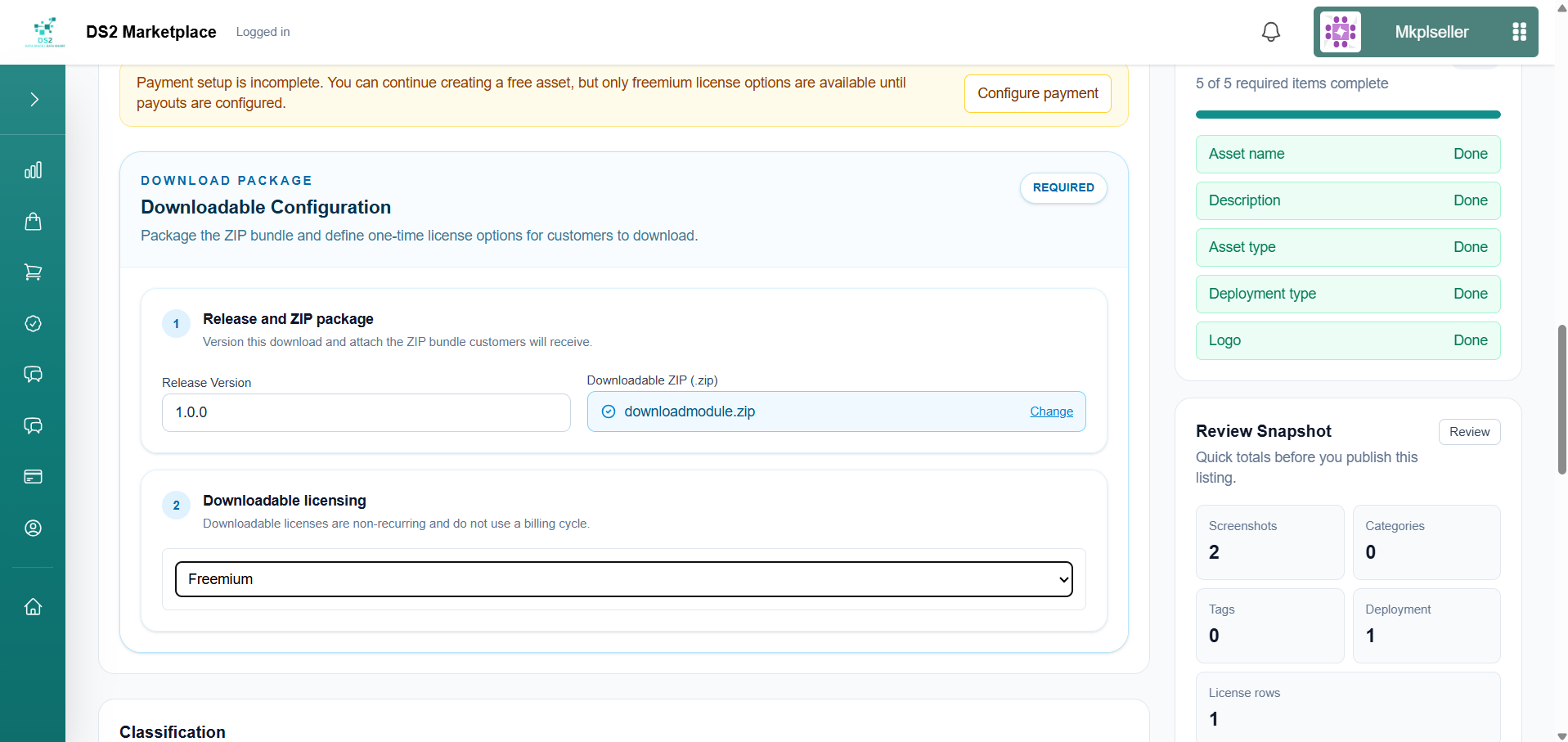Viewport: 1568px width, 742px height.
Task: Click step 1 Release and ZIP package heading
Action: coord(288,319)
